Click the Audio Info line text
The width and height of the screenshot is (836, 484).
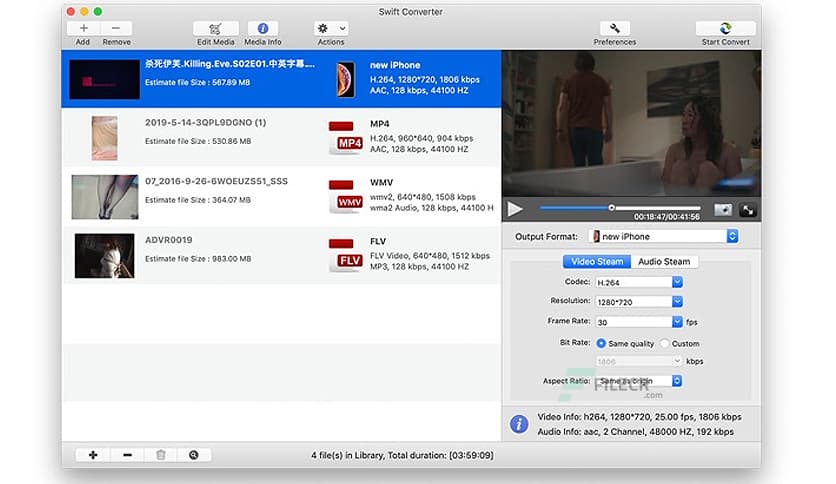(x=636, y=431)
